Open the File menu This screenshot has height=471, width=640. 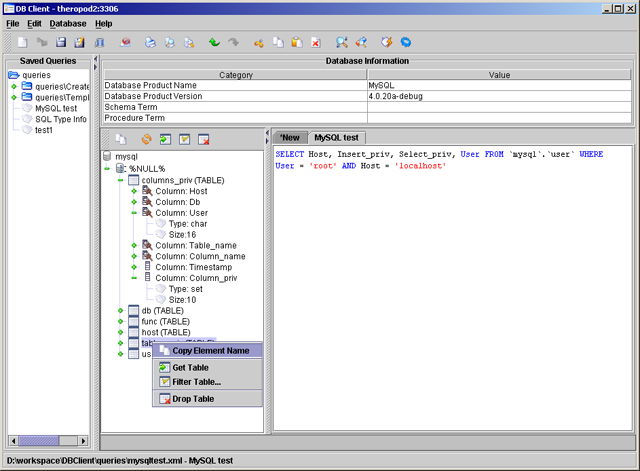[13, 24]
